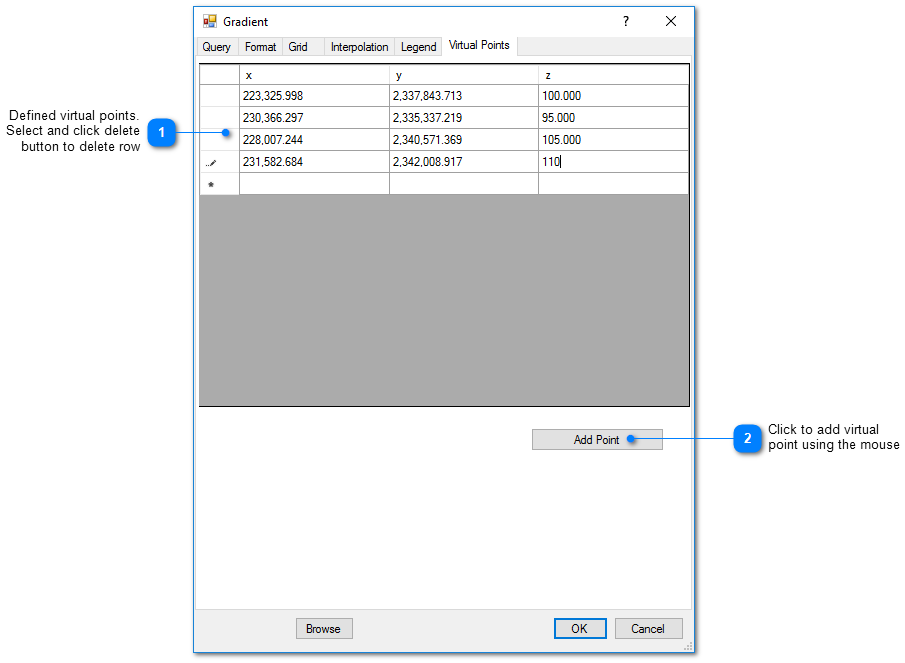Confirm the dialog with OK
Screen dimensions: 905x663
point(580,628)
